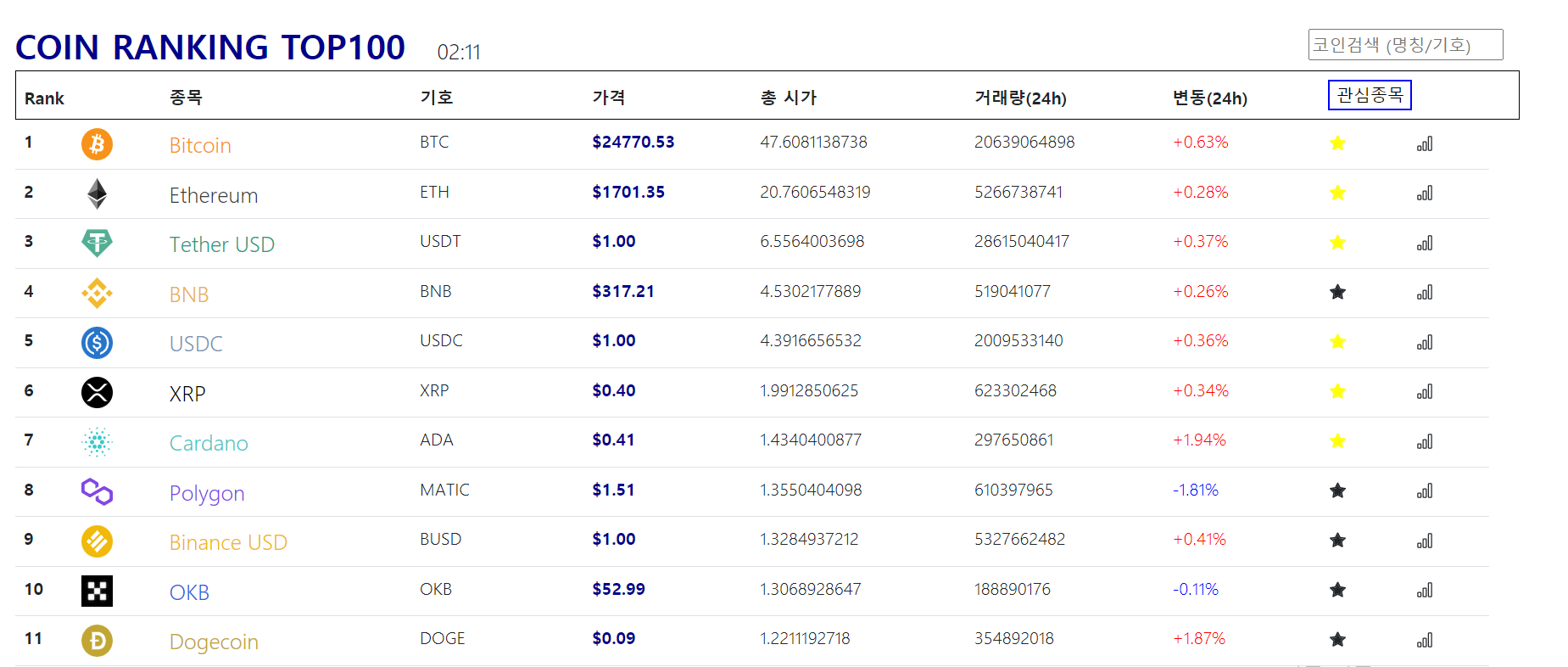Unfavorite Bitcoin using its yellow star
The height and width of the screenshot is (667, 1568).
coord(1337,143)
